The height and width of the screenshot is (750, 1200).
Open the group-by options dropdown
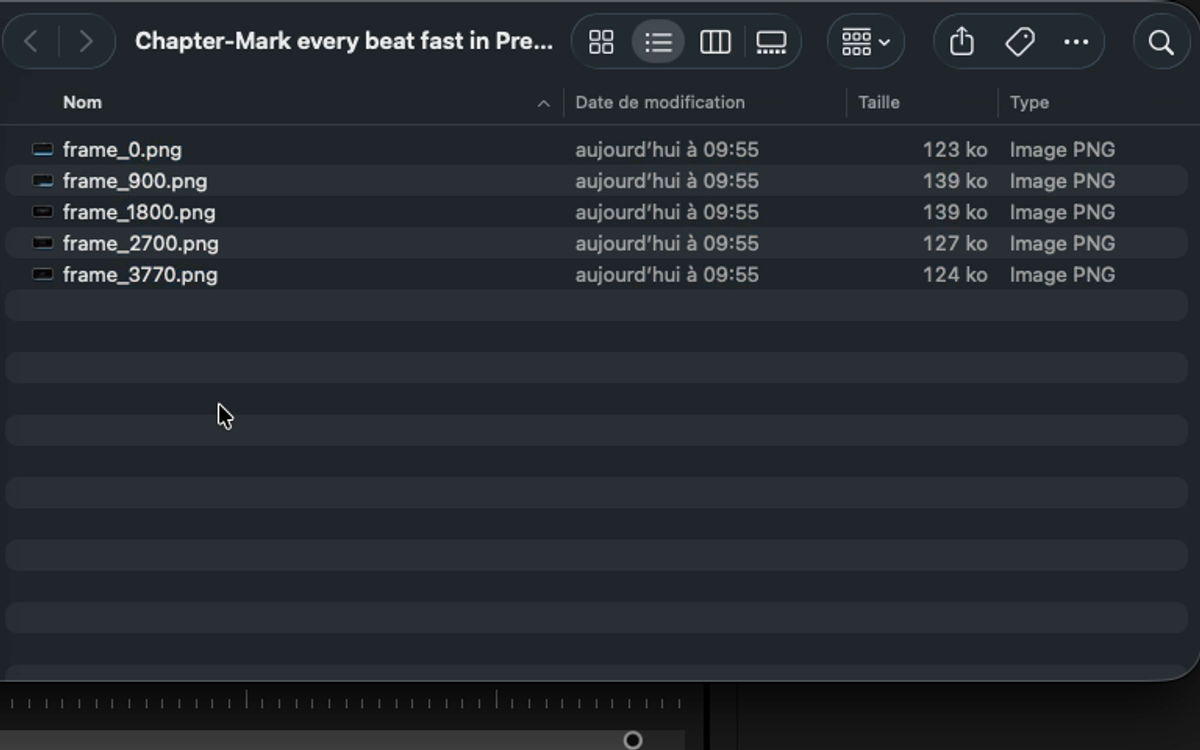pyautogui.click(x=866, y=42)
